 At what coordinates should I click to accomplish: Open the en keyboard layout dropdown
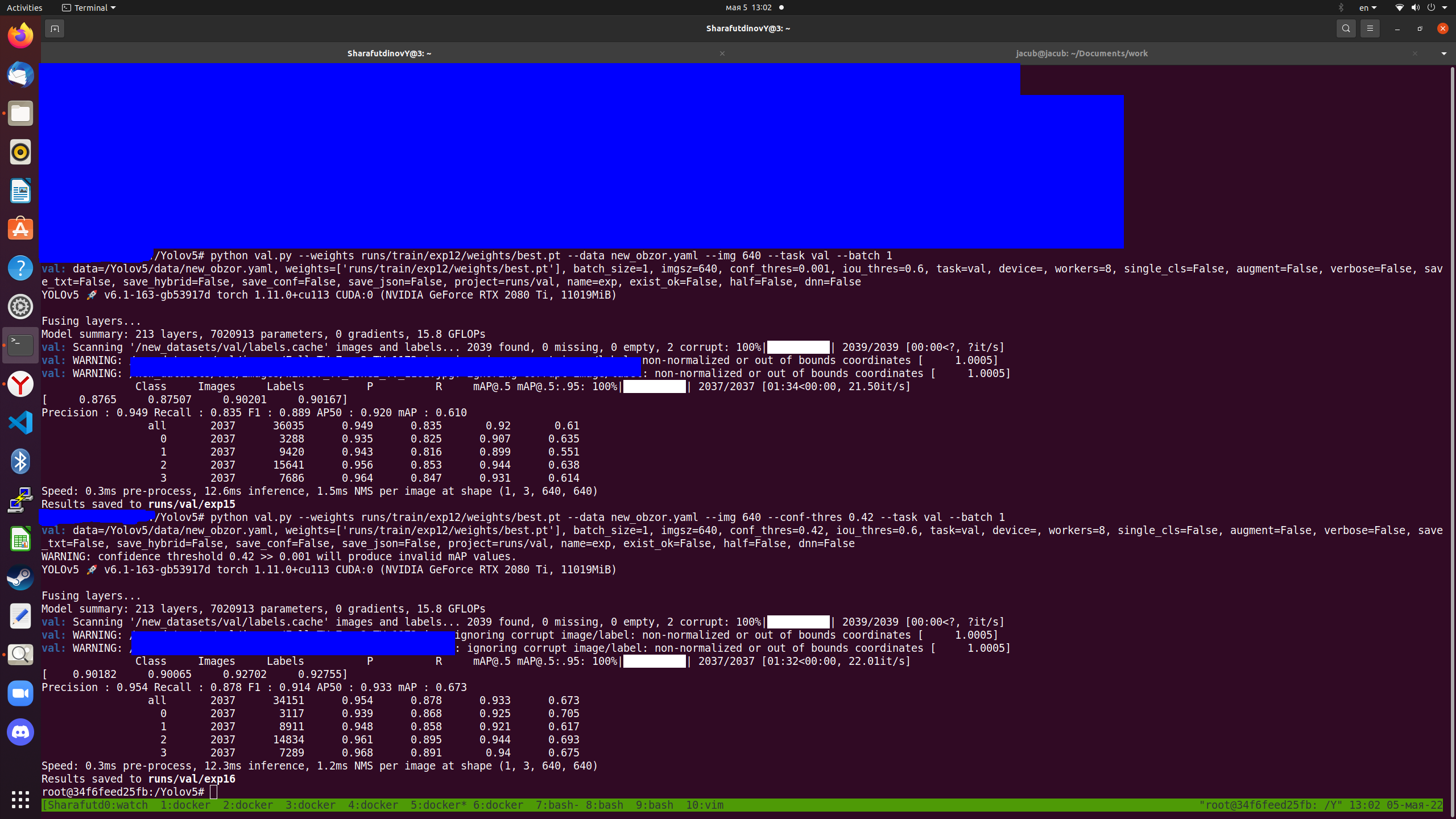click(x=1368, y=7)
